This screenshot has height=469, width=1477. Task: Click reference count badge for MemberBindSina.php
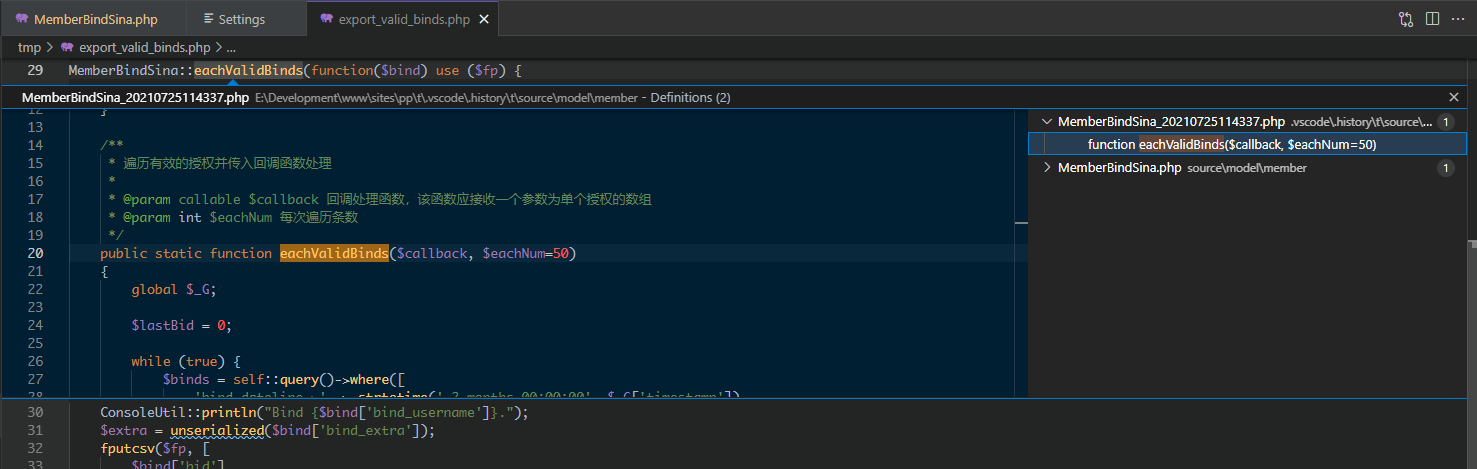tap(1445, 168)
